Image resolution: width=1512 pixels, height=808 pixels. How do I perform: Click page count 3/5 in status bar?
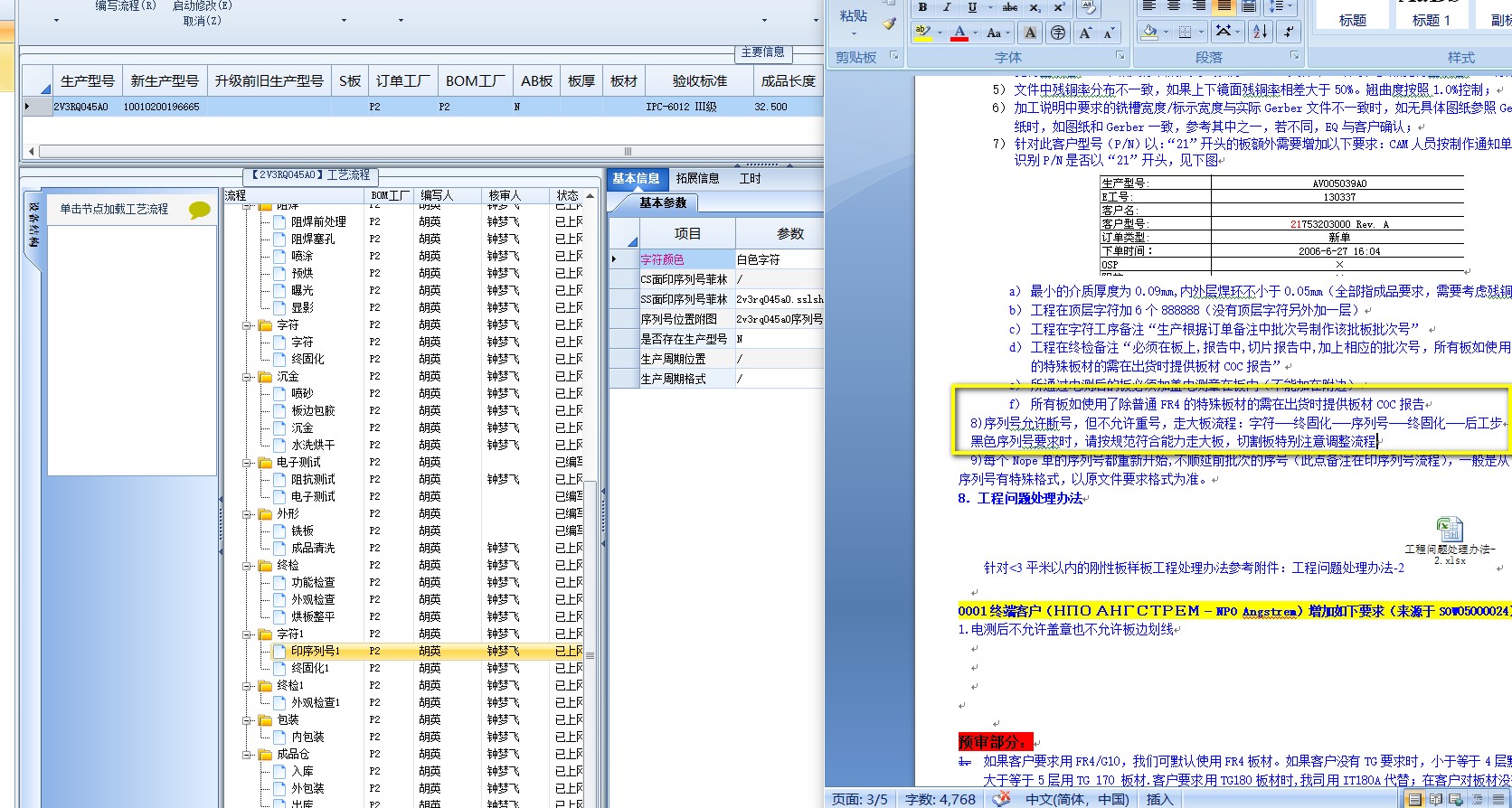click(859, 799)
